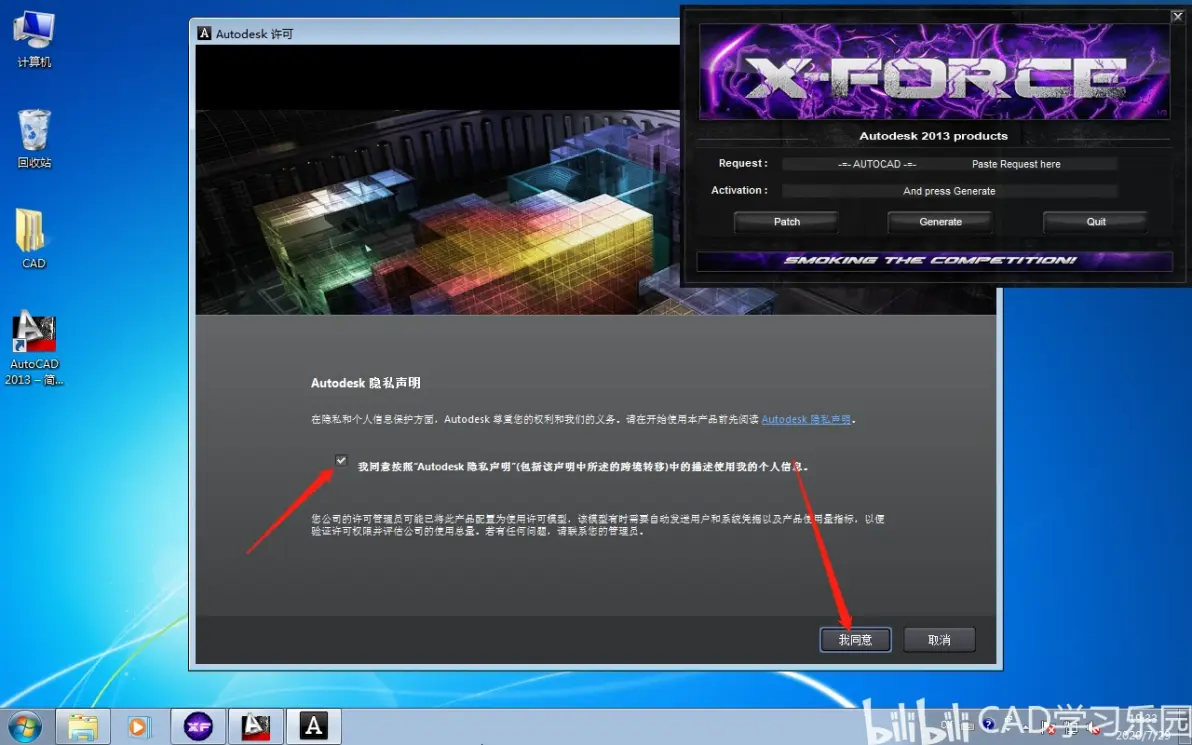This screenshot has height=745, width=1192.
Task: Click the Request field in X-Force
Action: (949, 163)
